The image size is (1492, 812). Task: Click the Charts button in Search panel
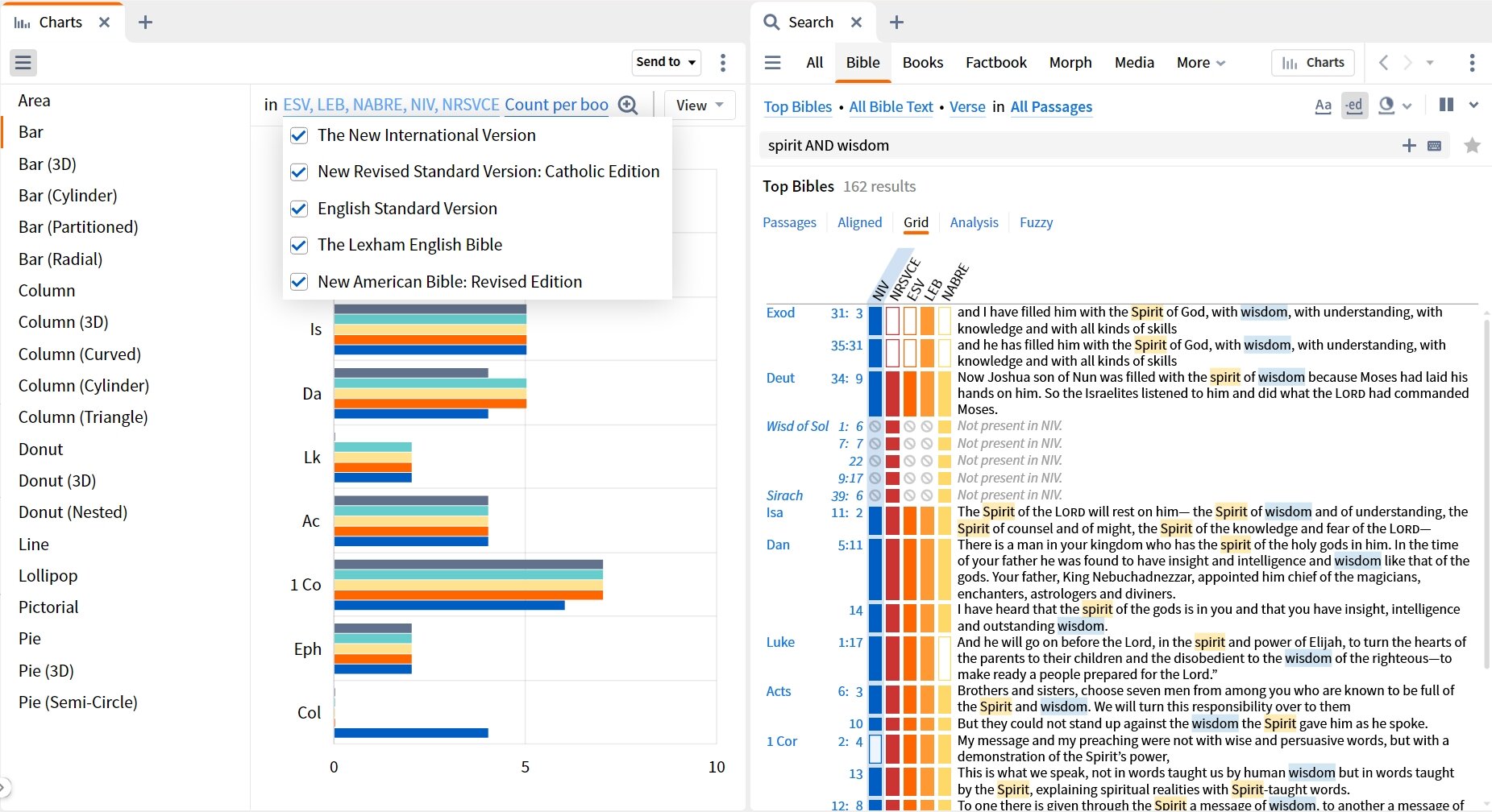(1313, 62)
